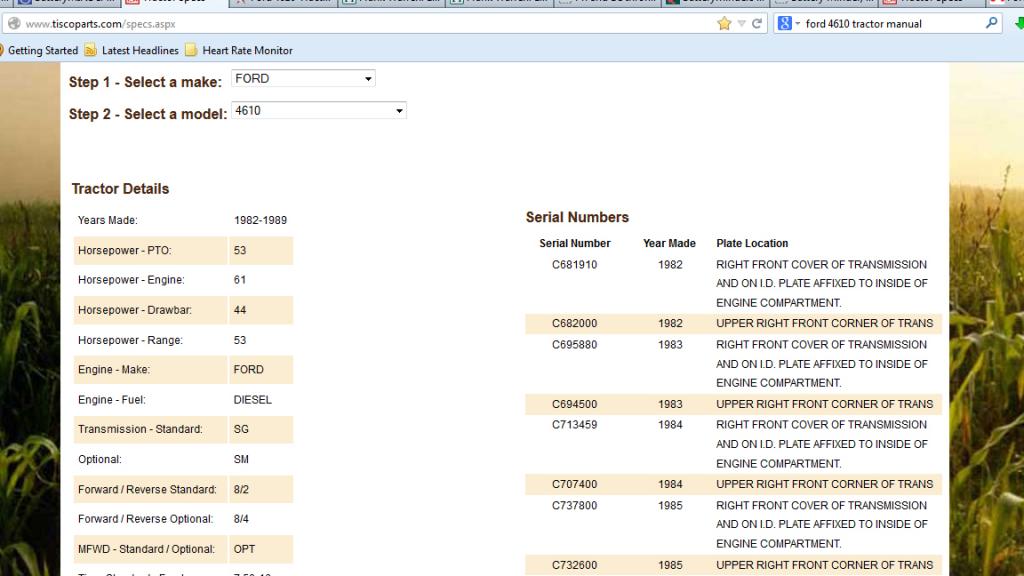Screen dimensions: 1024x576
Task: Select the Years Made value 1982-1989
Action: pos(261,220)
